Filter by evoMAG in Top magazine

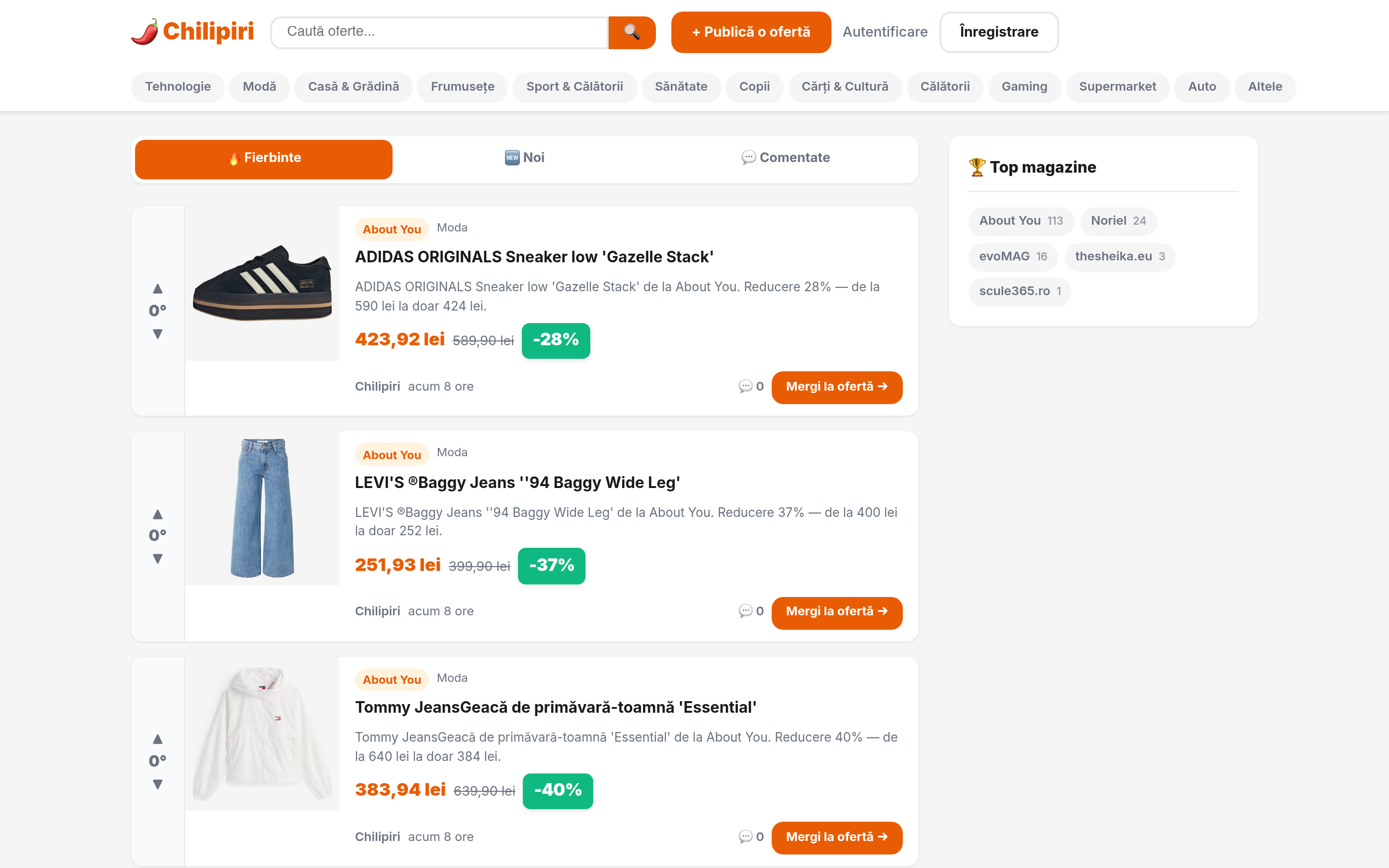(x=1012, y=257)
